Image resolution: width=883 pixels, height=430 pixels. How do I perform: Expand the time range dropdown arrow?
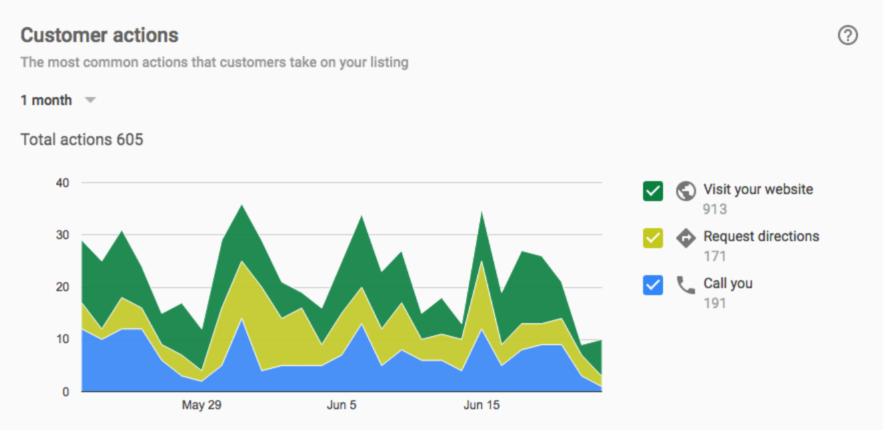click(90, 100)
